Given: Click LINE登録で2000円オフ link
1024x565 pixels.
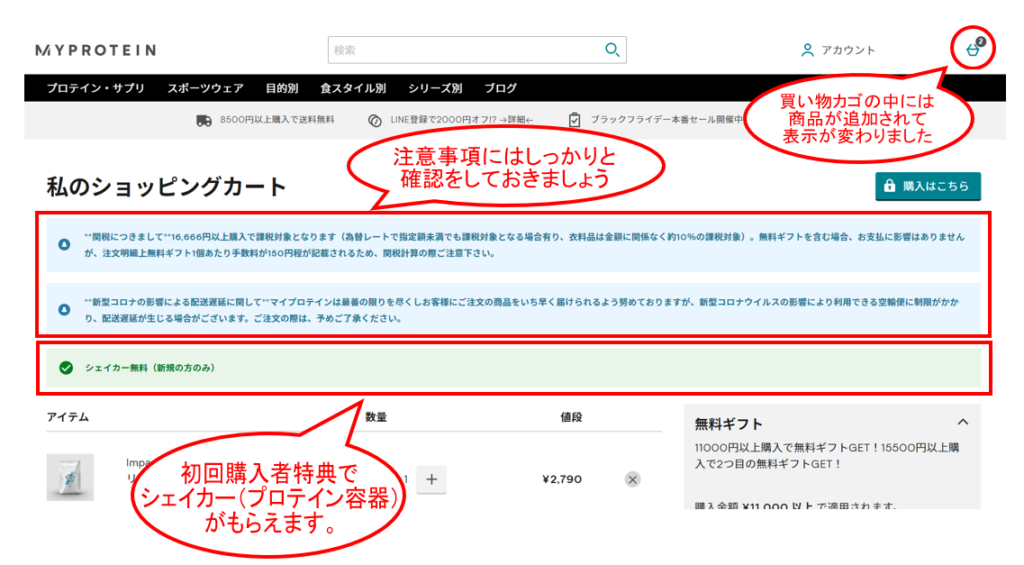Looking at the screenshot, I should tap(462, 120).
